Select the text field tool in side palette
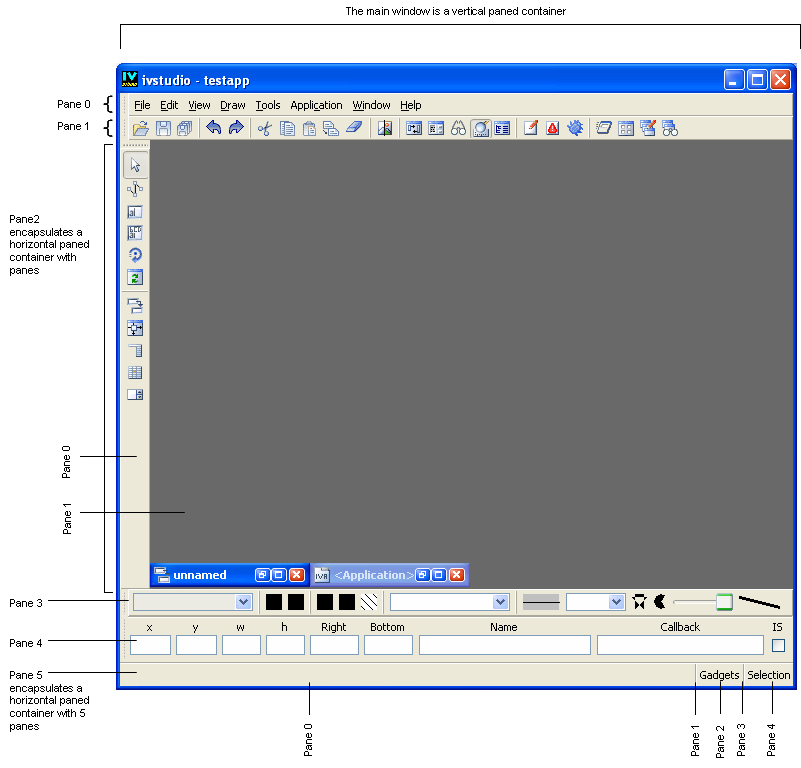Image resolution: width=801 pixels, height=768 pixels. (x=135, y=211)
